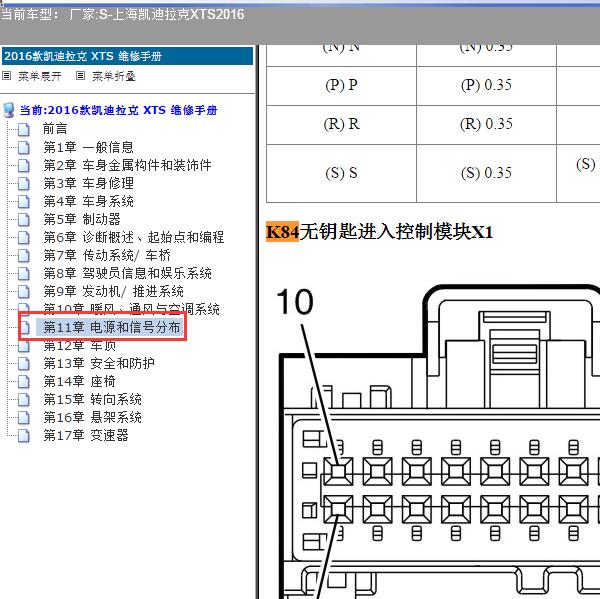Click the page icon next to 第8章

point(24,273)
